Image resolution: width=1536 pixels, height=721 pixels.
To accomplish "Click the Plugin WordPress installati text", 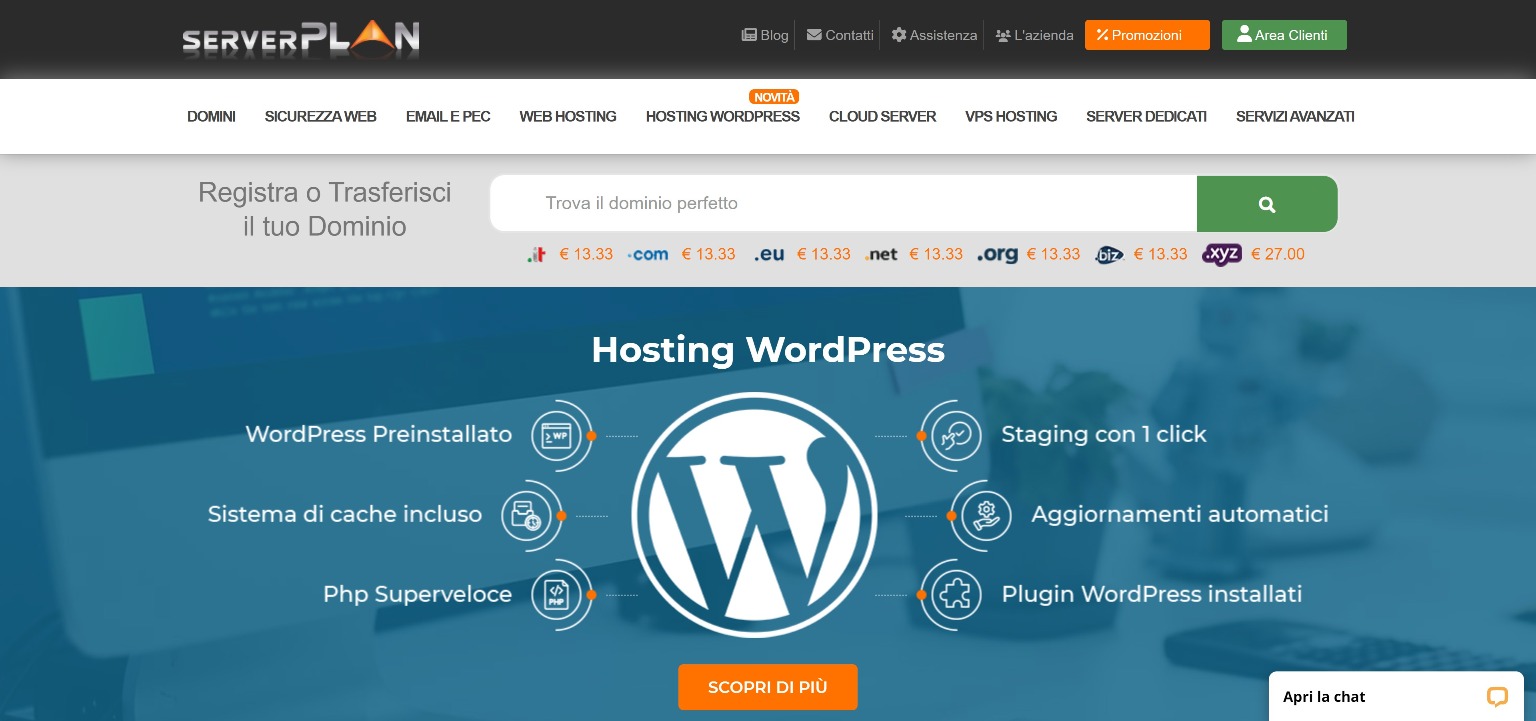I will click(1152, 595).
